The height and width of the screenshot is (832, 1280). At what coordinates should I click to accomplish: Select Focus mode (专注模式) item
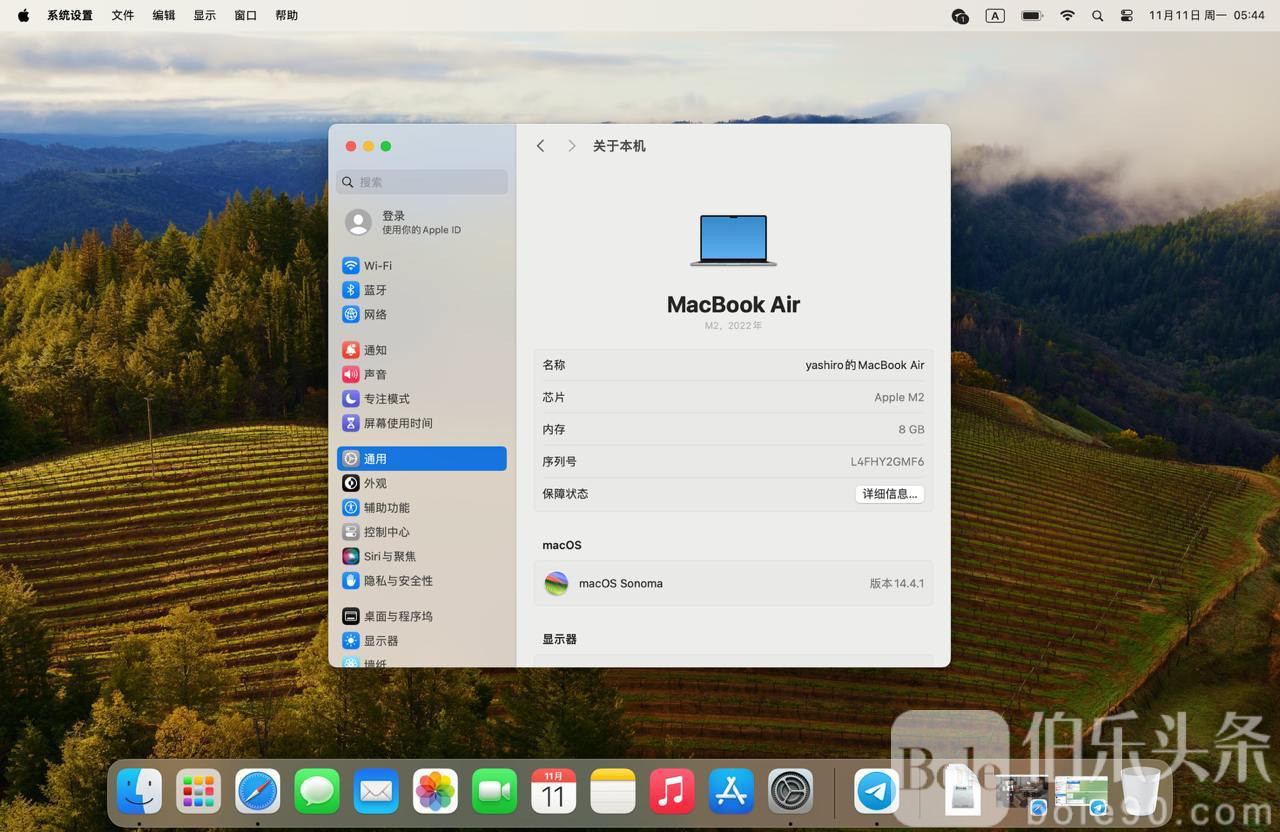(386, 399)
